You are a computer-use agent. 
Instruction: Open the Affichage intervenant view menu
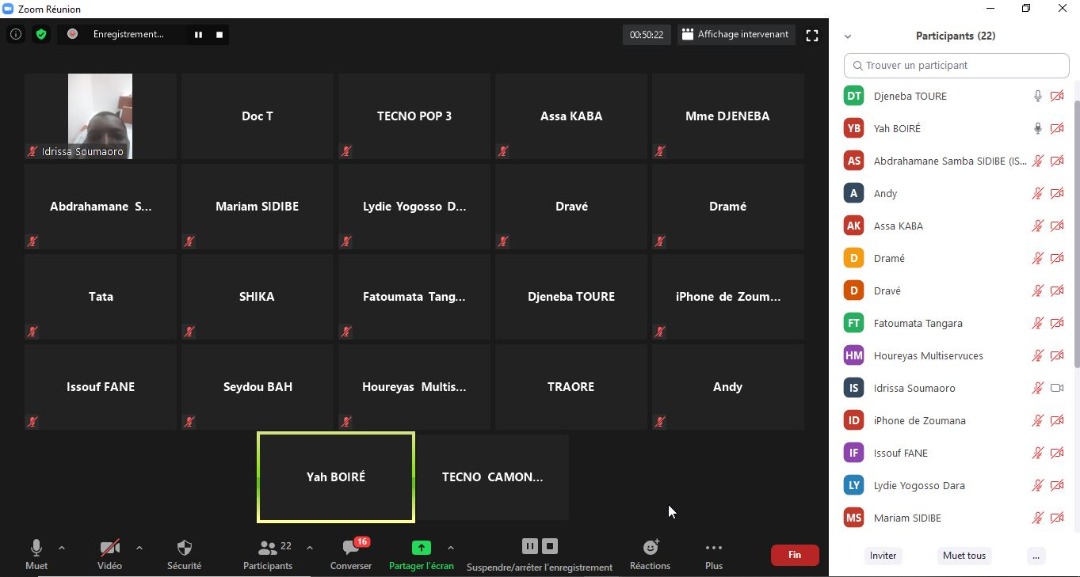tap(737, 35)
